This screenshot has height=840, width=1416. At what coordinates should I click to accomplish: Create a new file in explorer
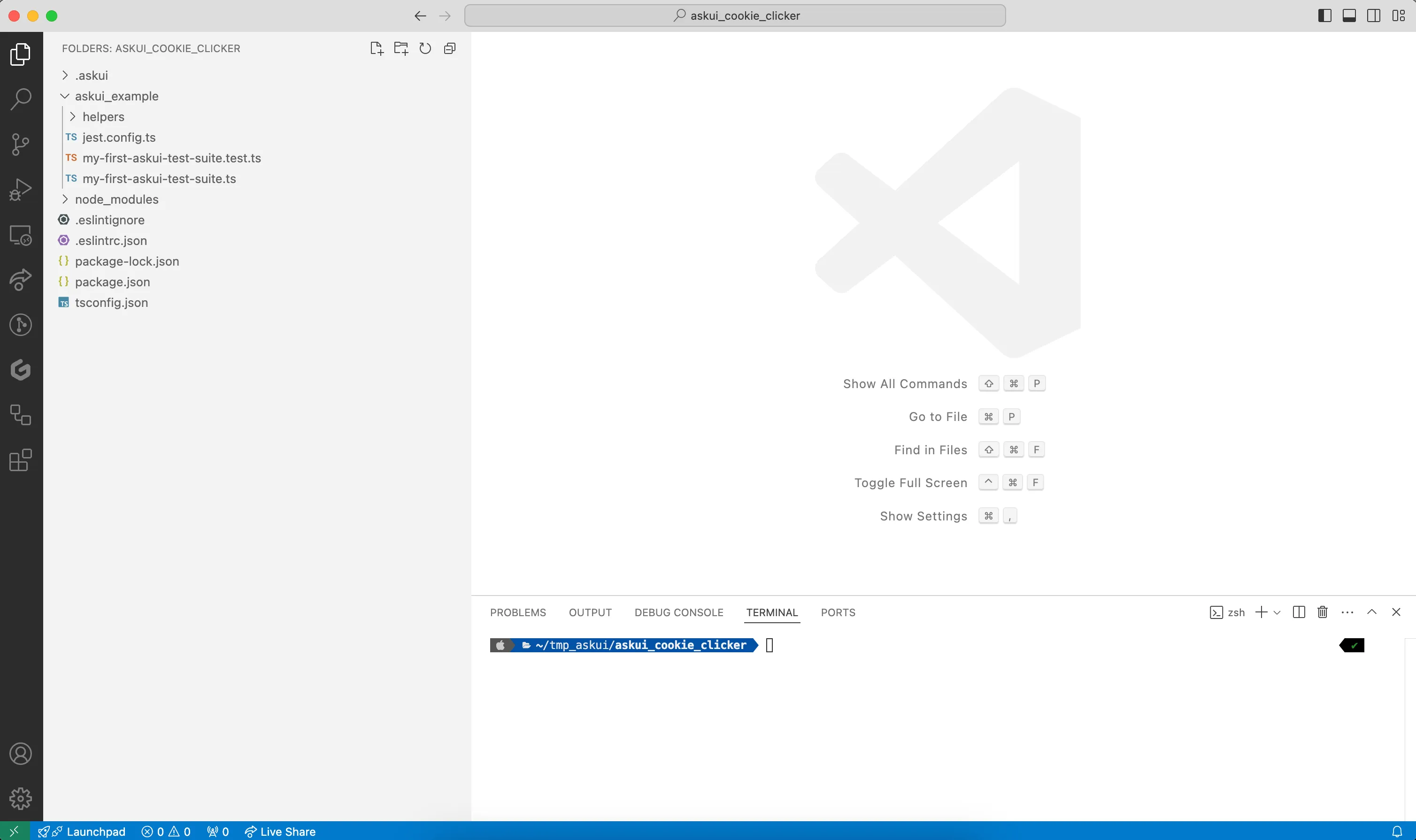pos(377,49)
